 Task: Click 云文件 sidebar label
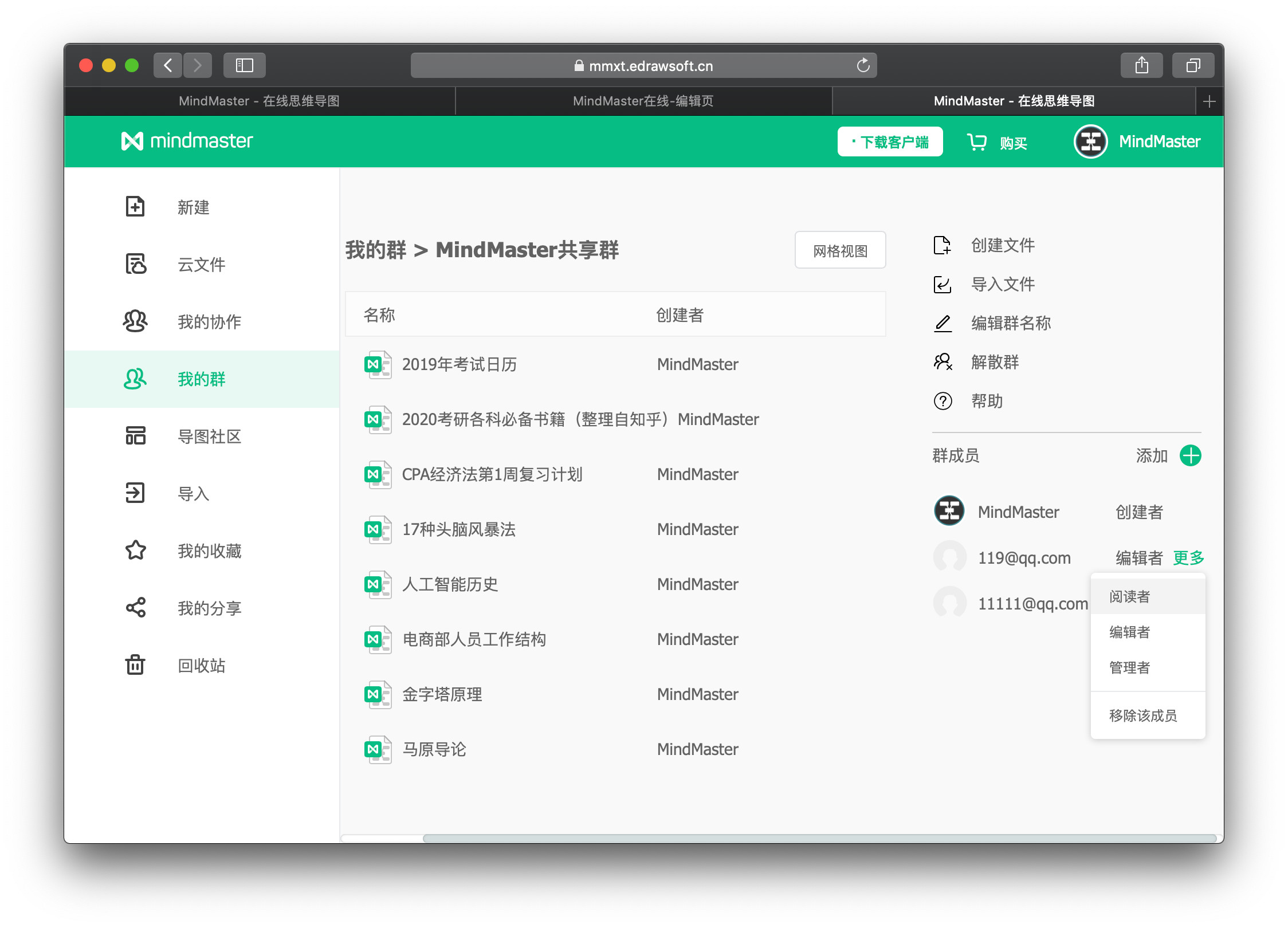201,264
